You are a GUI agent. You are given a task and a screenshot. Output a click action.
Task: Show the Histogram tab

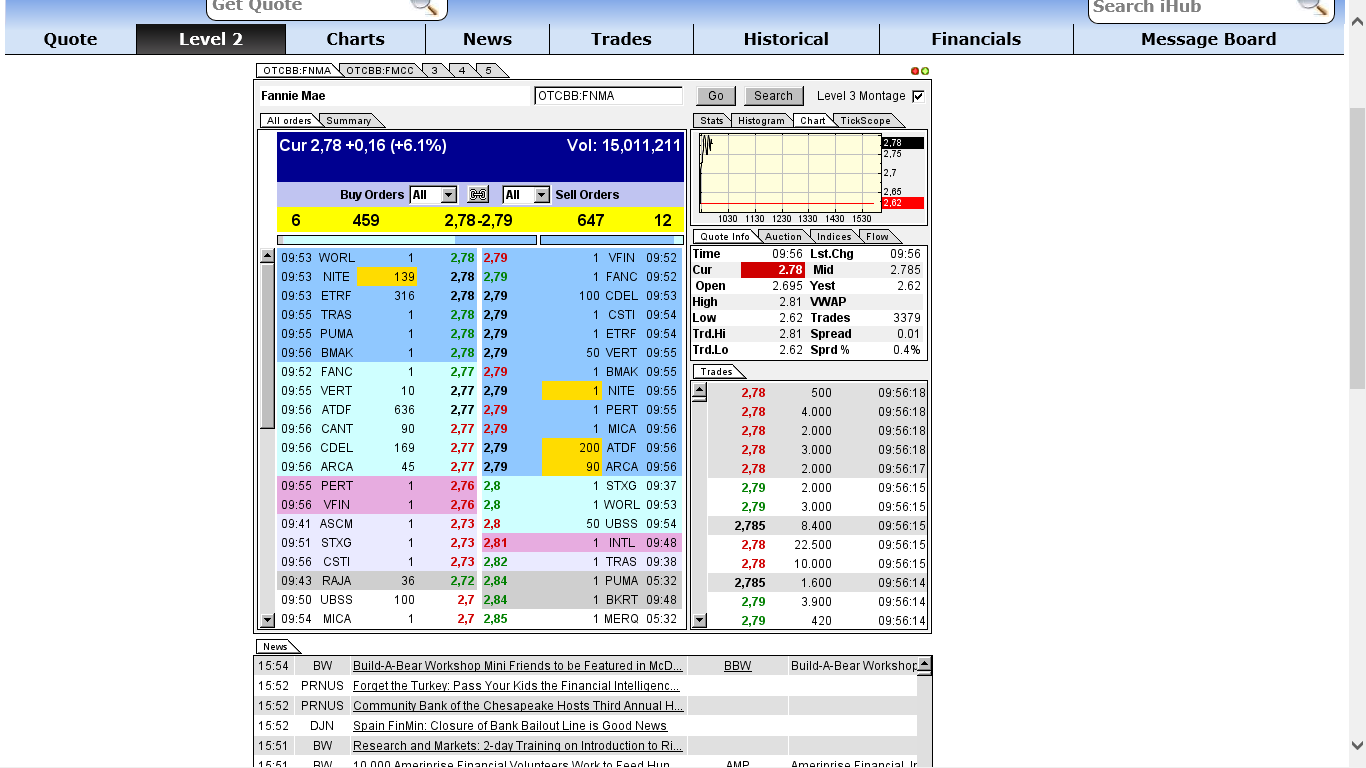click(x=762, y=121)
